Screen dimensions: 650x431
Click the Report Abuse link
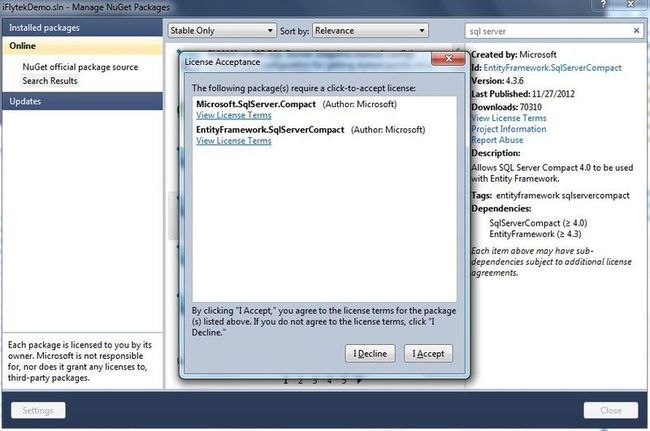[497, 140]
